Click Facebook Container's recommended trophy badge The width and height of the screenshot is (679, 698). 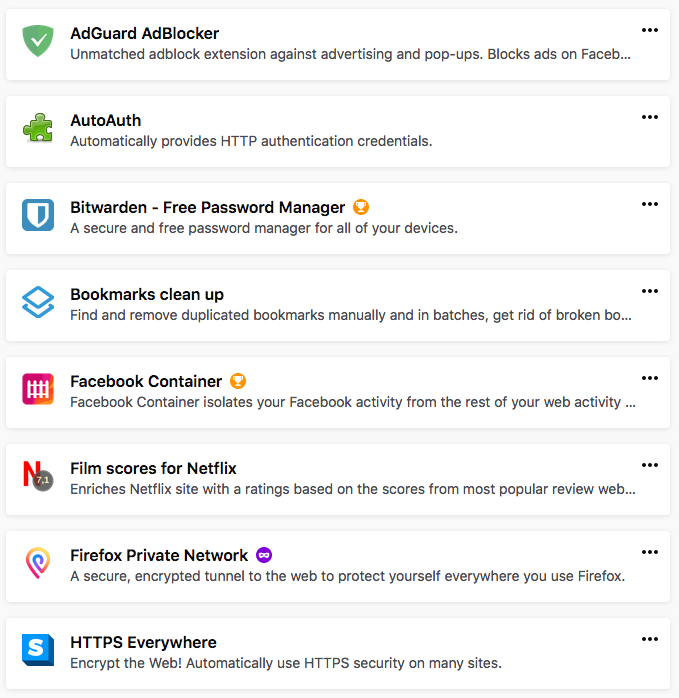238,381
